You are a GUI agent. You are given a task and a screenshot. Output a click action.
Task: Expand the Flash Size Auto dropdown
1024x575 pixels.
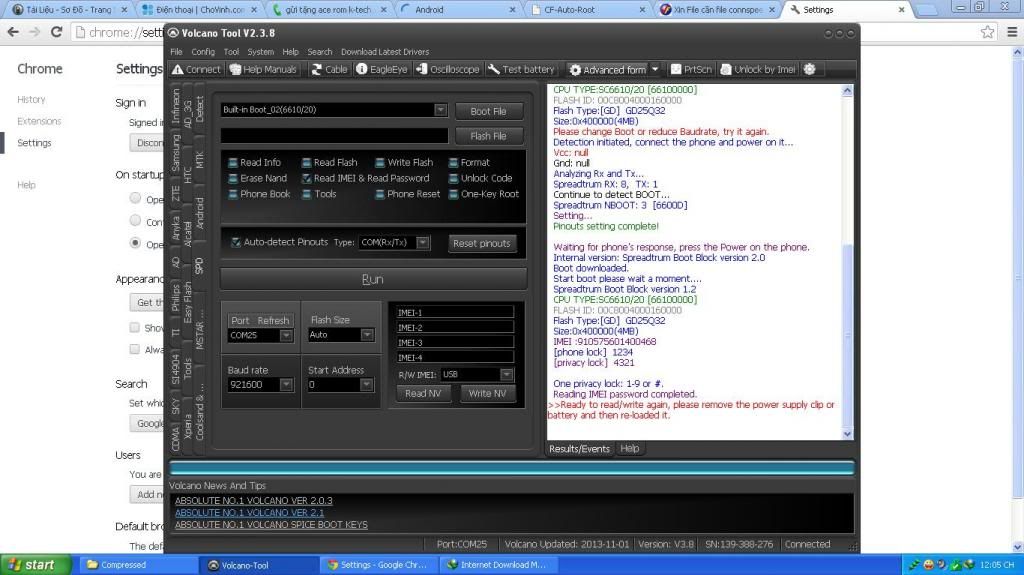click(367, 335)
